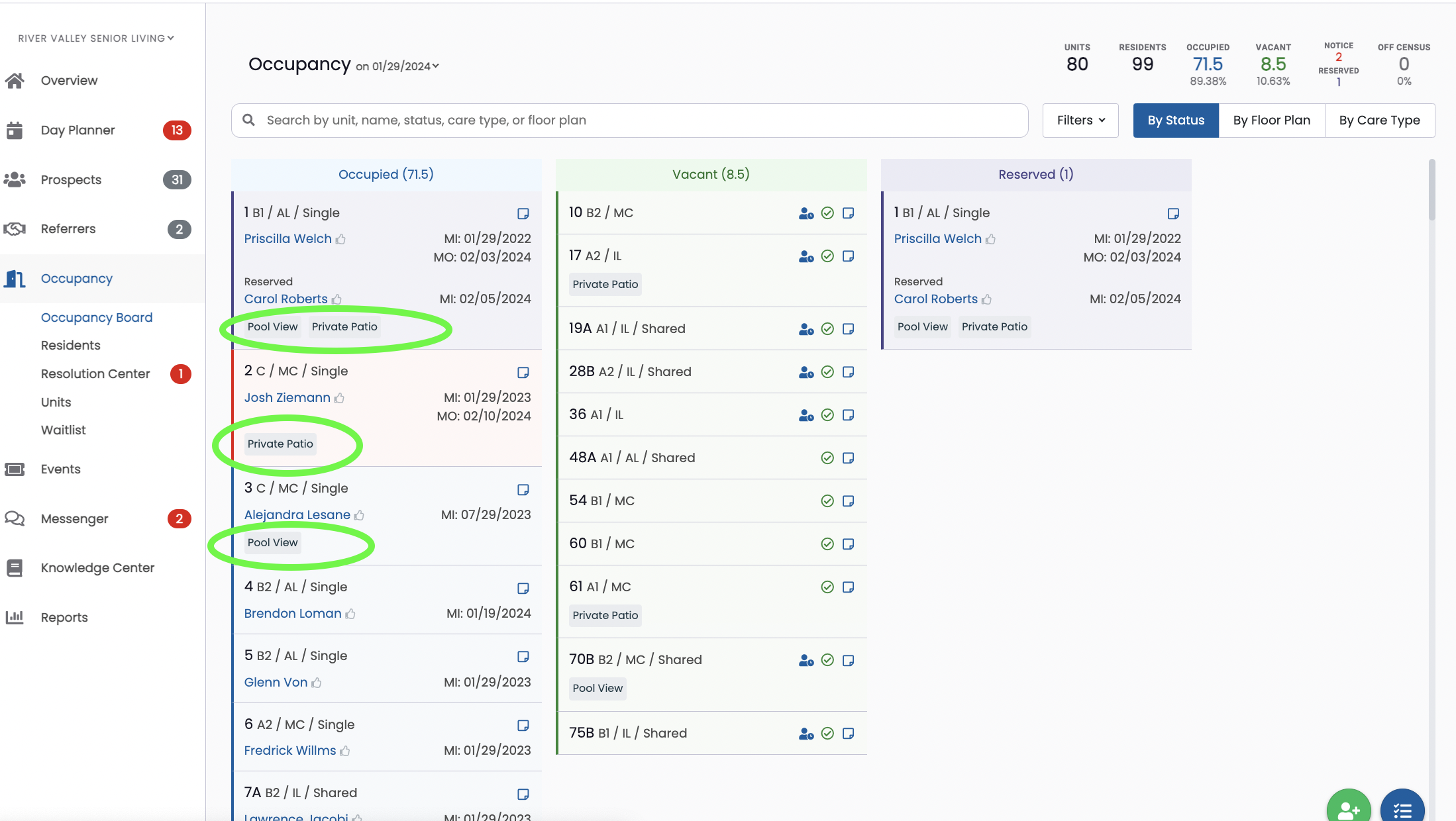Click the Day Planner badge showing 13
The image size is (1456, 821).
point(177,130)
